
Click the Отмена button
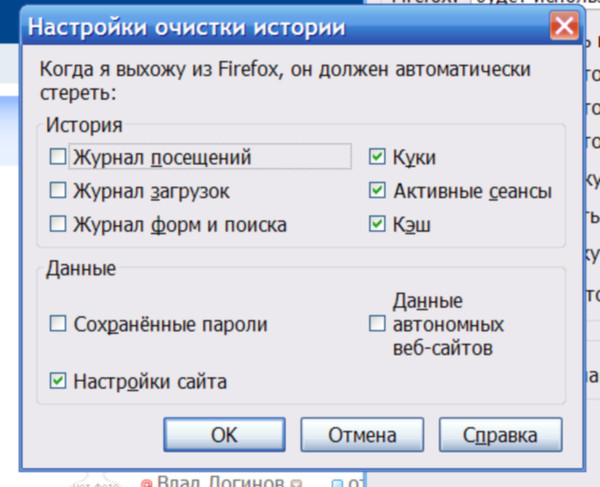[x=362, y=435]
